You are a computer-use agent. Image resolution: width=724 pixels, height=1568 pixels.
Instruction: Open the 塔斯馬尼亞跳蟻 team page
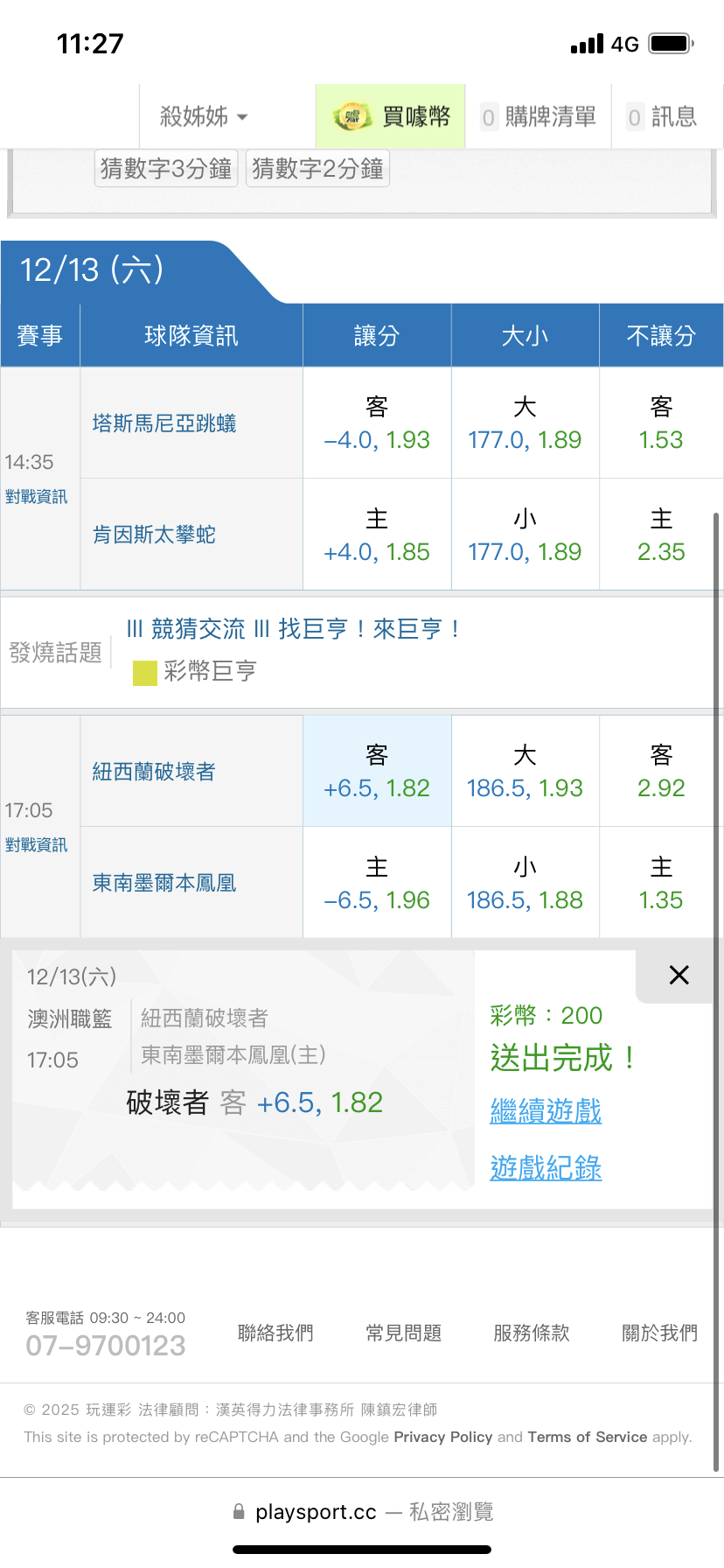[164, 423]
